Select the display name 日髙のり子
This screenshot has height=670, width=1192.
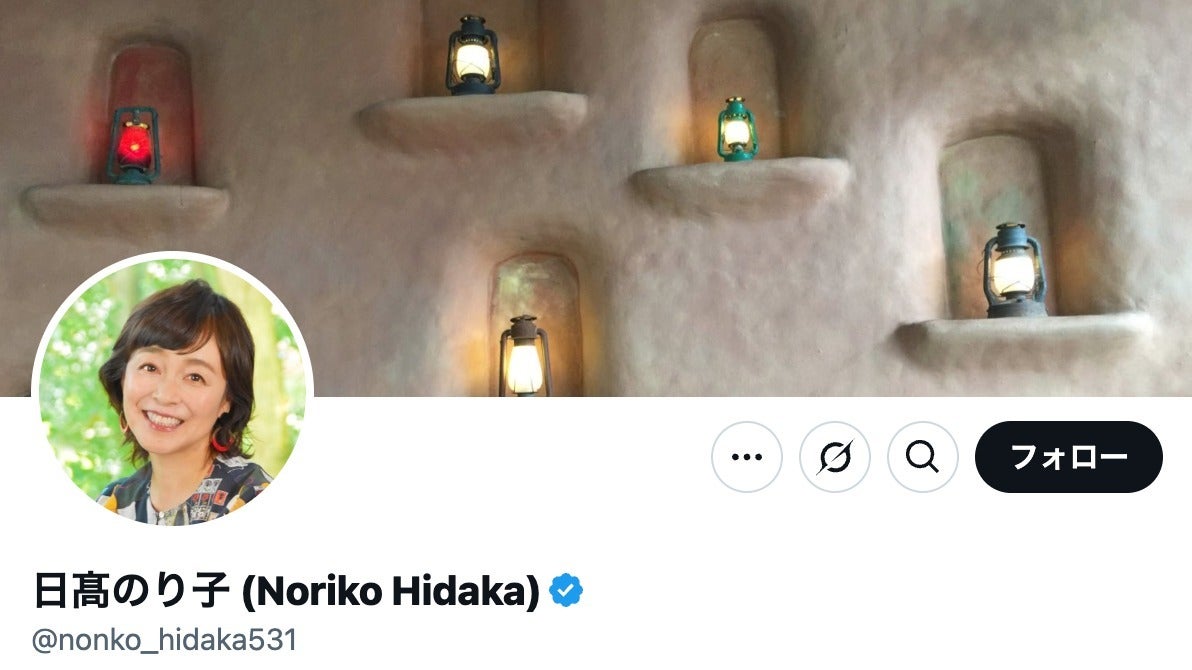click(131, 591)
